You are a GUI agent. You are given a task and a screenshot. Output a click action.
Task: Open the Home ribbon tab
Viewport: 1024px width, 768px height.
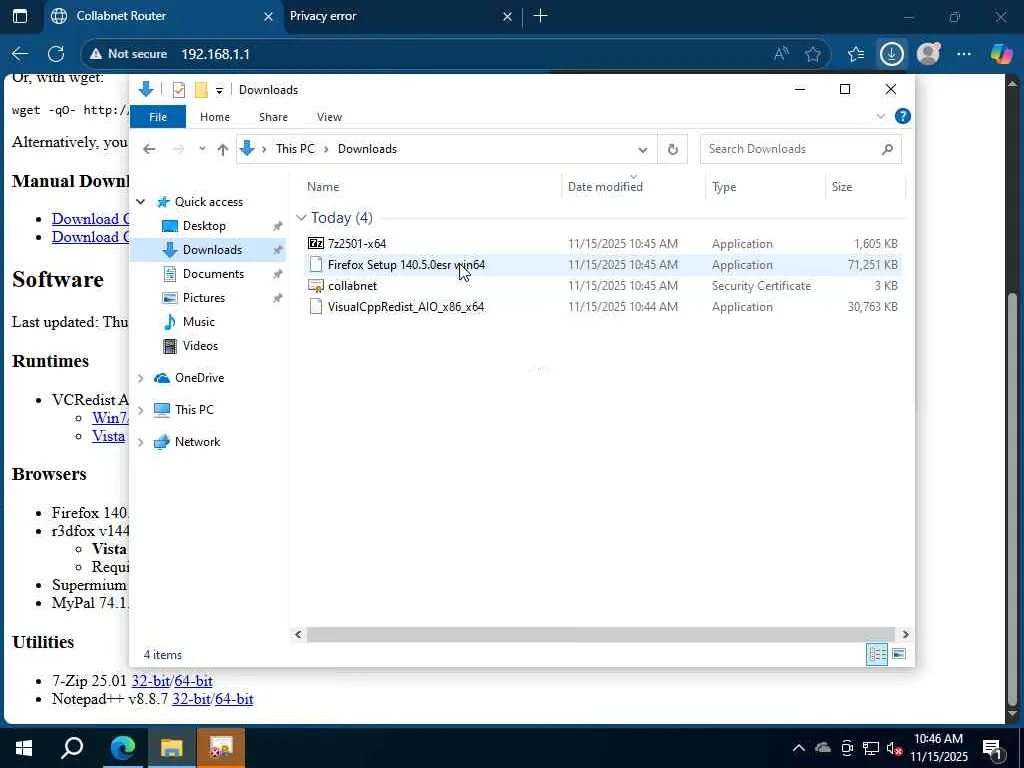pyautogui.click(x=215, y=117)
